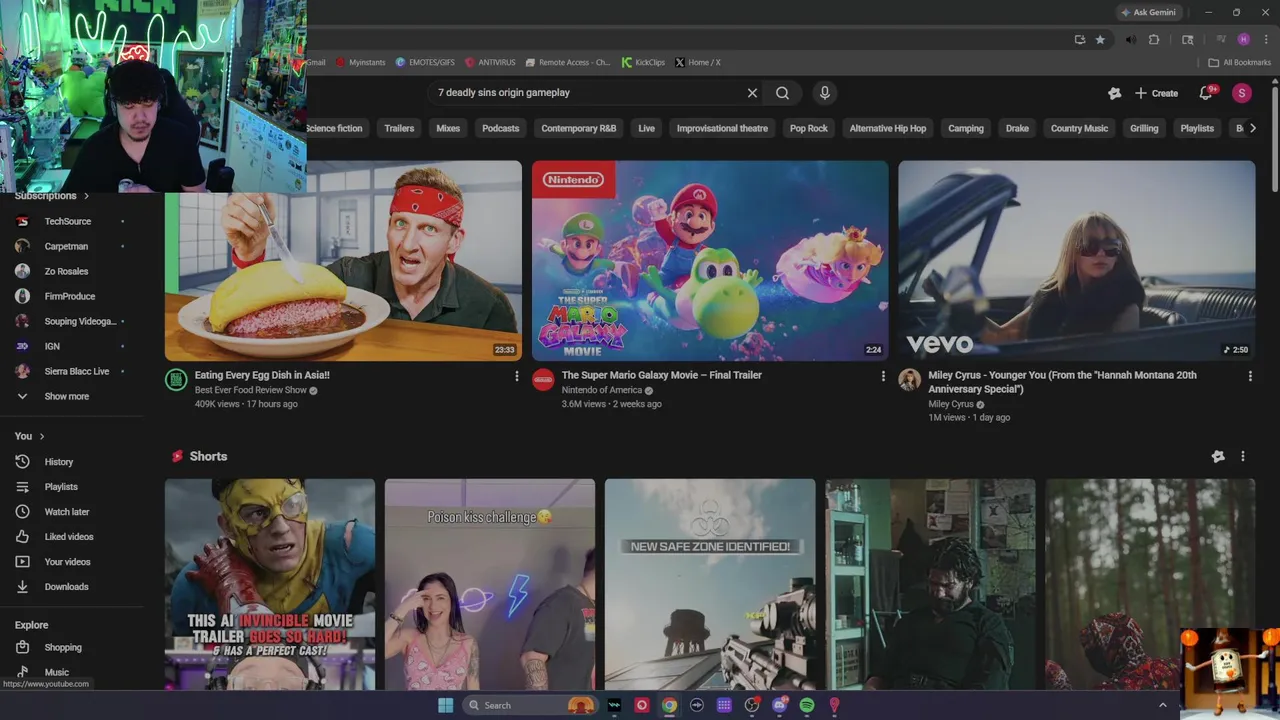The image size is (1280, 720).
Task: Select the Trailers filter chip
Action: pos(399,128)
